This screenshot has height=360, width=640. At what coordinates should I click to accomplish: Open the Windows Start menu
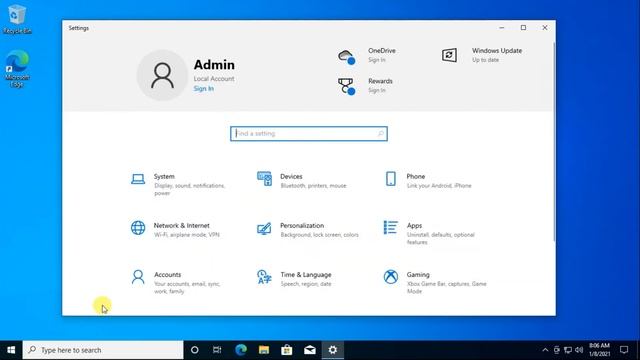(x=11, y=350)
